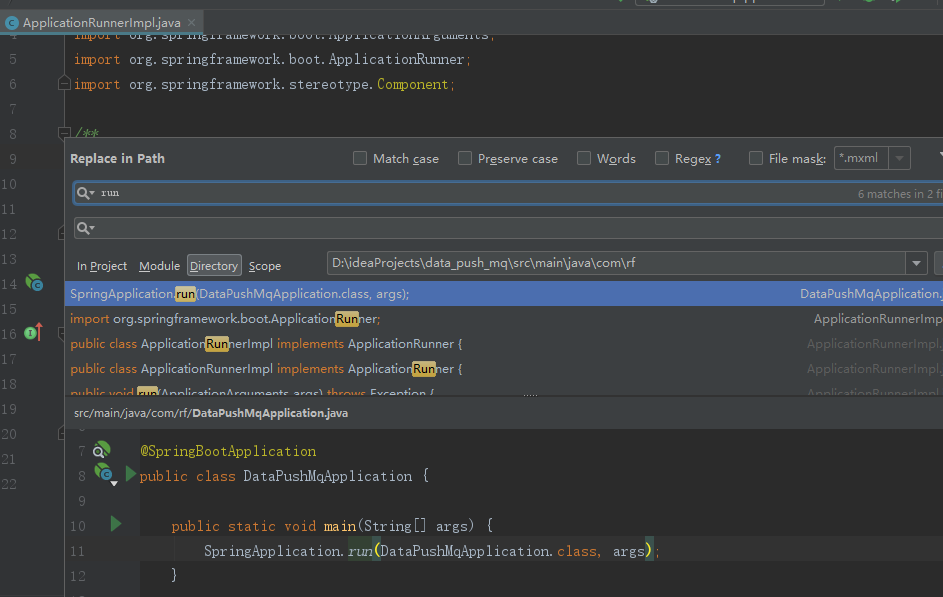Enable the Match case checkbox
This screenshot has height=597, width=943.
click(x=360, y=158)
